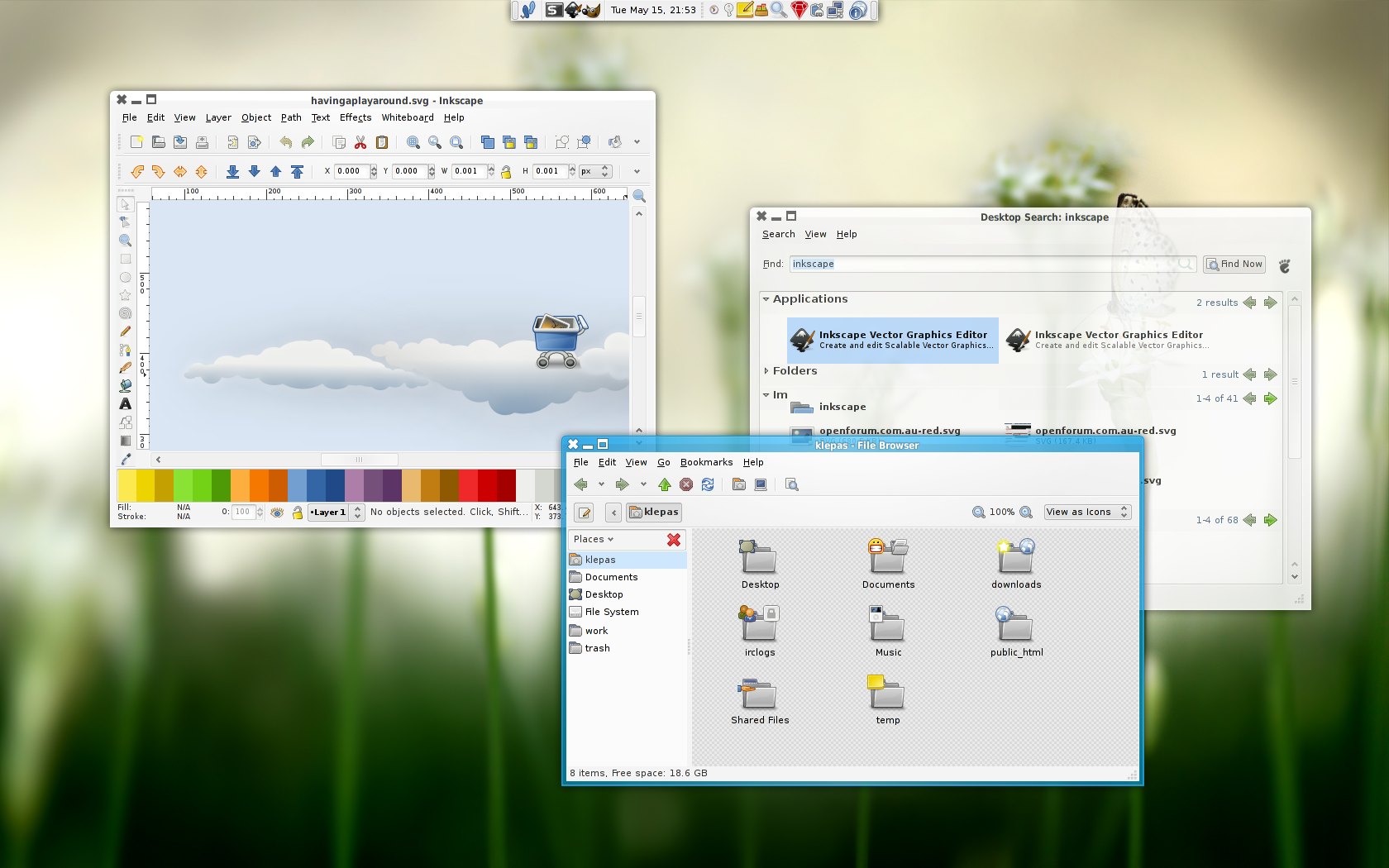Select the Dropper tool in Inkscape
Screen dimensions: 1389x868
(125, 459)
